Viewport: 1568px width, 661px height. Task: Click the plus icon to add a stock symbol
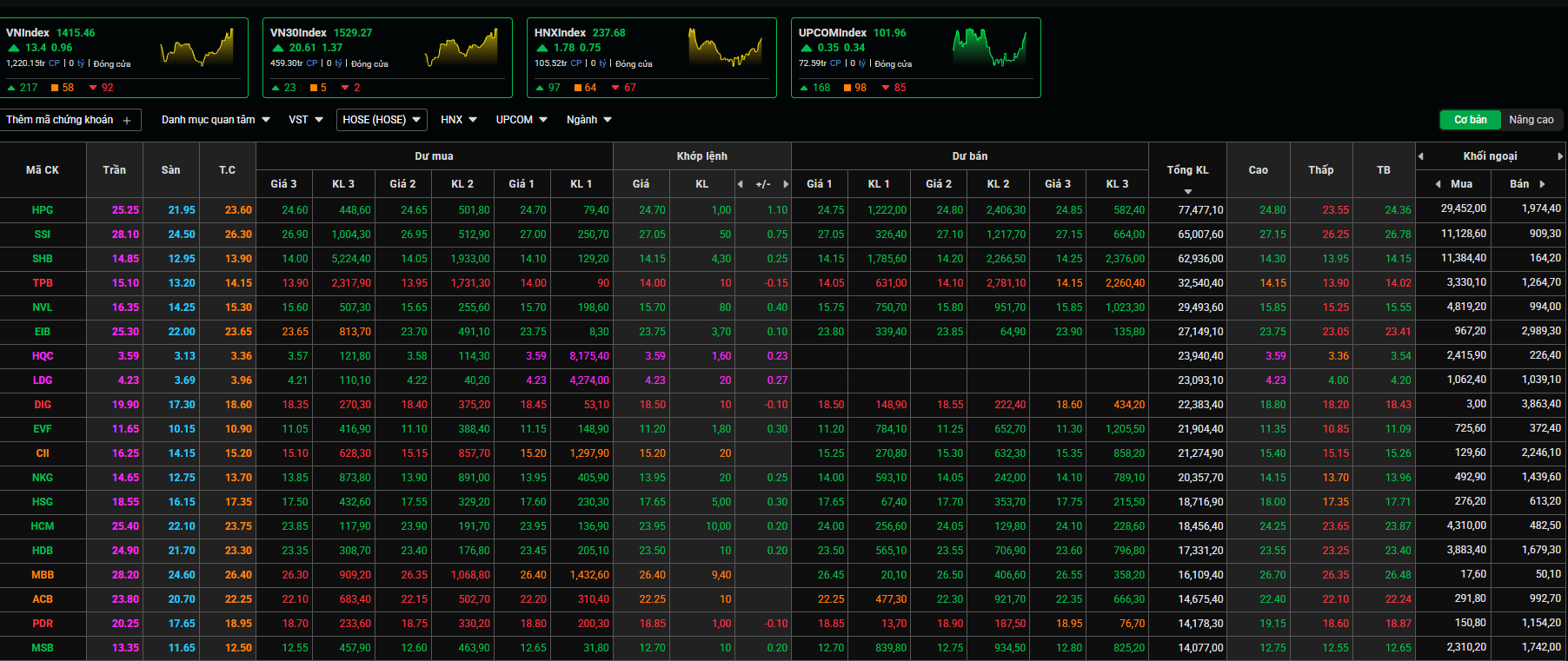tap(127, 121)
